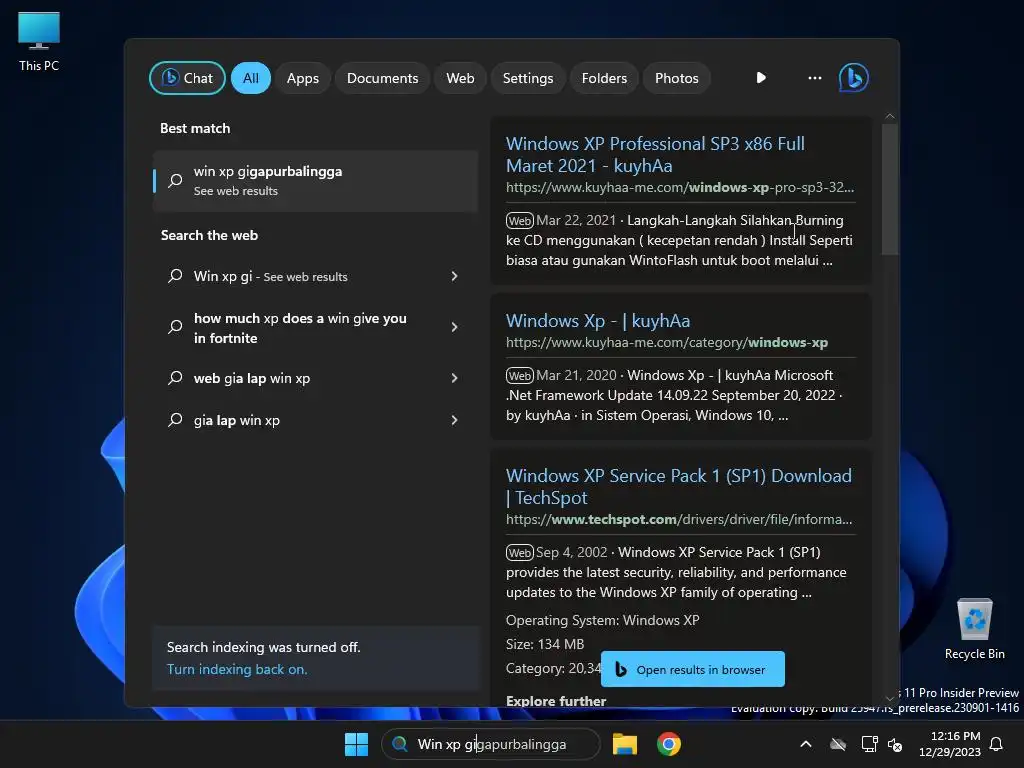Click 'Open results in browser' button
The height and width of the screenshot is (768, 1024).
pyautogui.click(x=692, y=669)
